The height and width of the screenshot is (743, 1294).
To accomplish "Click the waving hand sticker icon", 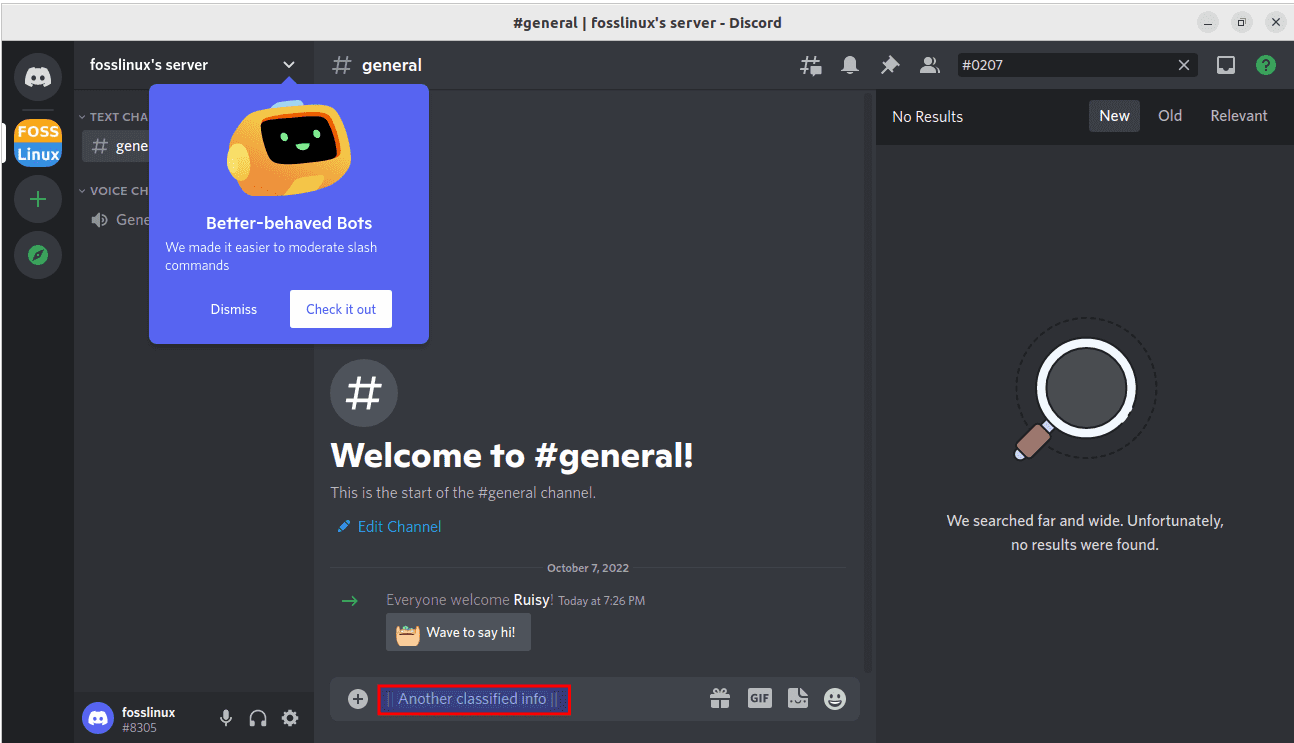I will pos(407,633).
